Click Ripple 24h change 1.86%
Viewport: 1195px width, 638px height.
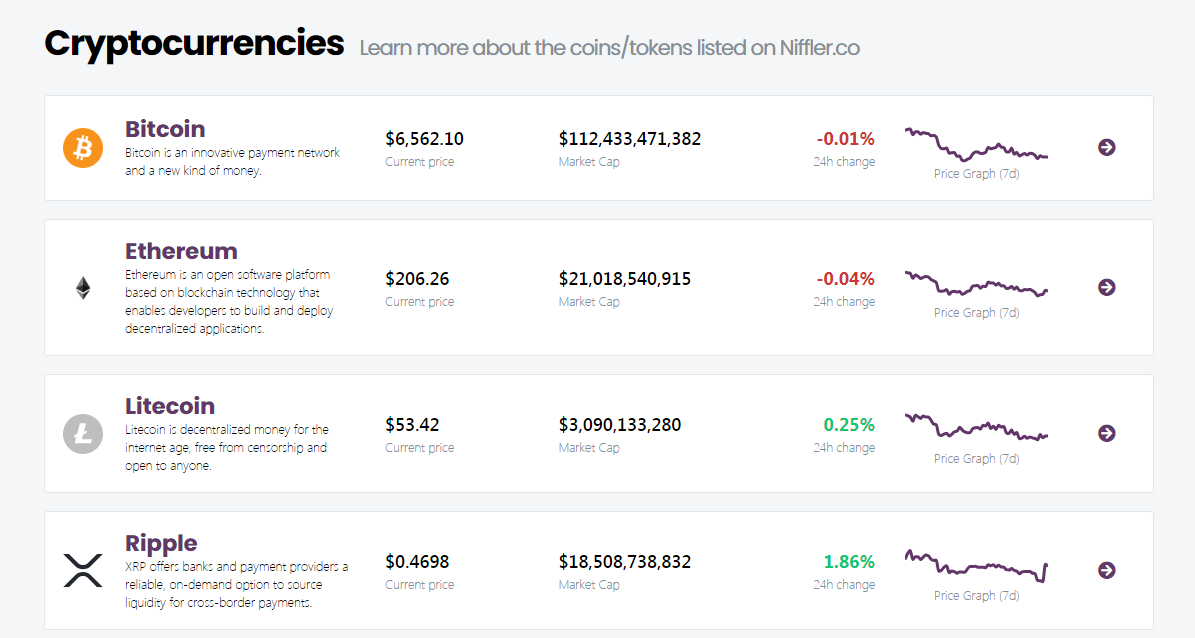pos(849,562)
